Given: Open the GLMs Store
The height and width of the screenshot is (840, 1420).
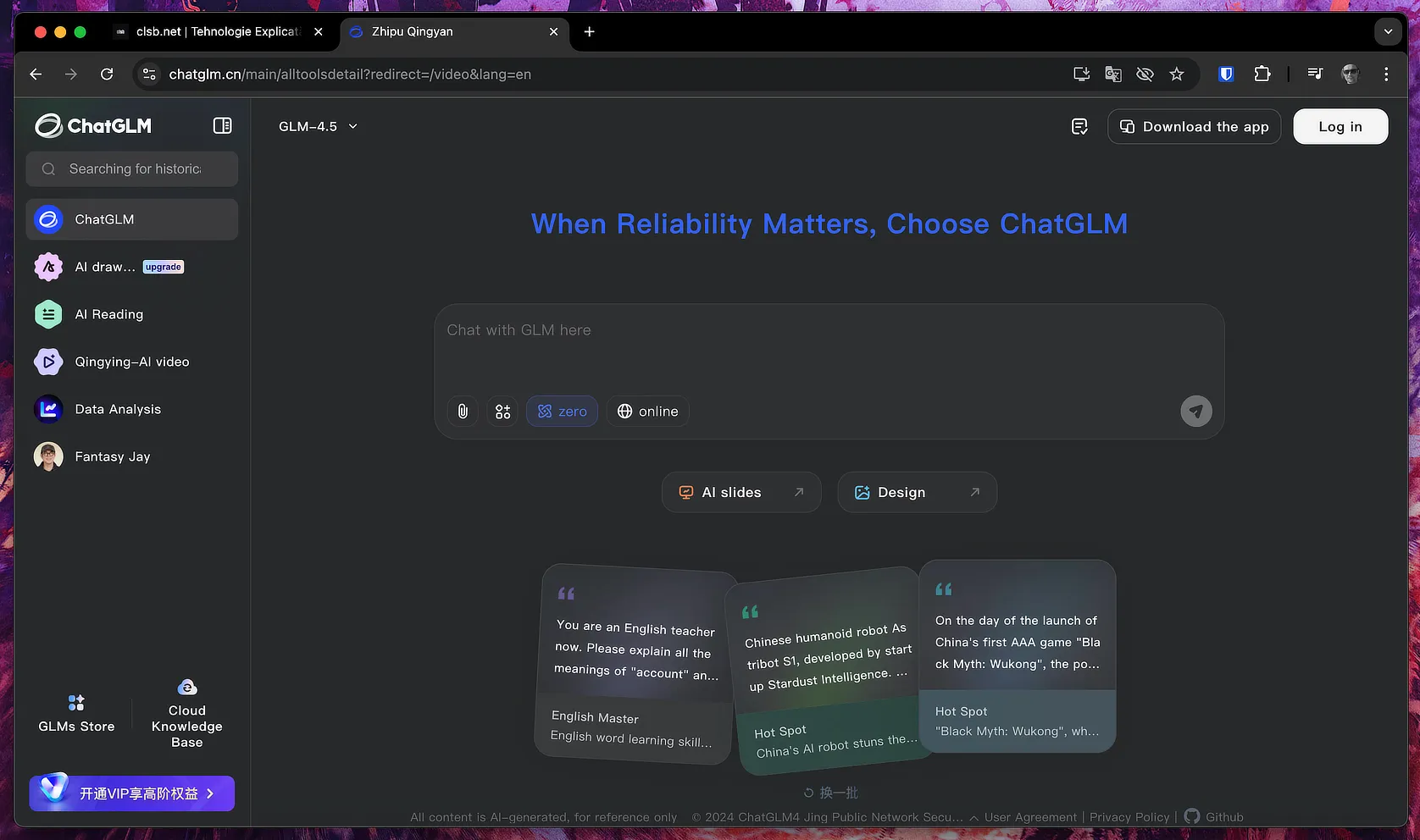Looking at the screenshot, I should (76, 714).
